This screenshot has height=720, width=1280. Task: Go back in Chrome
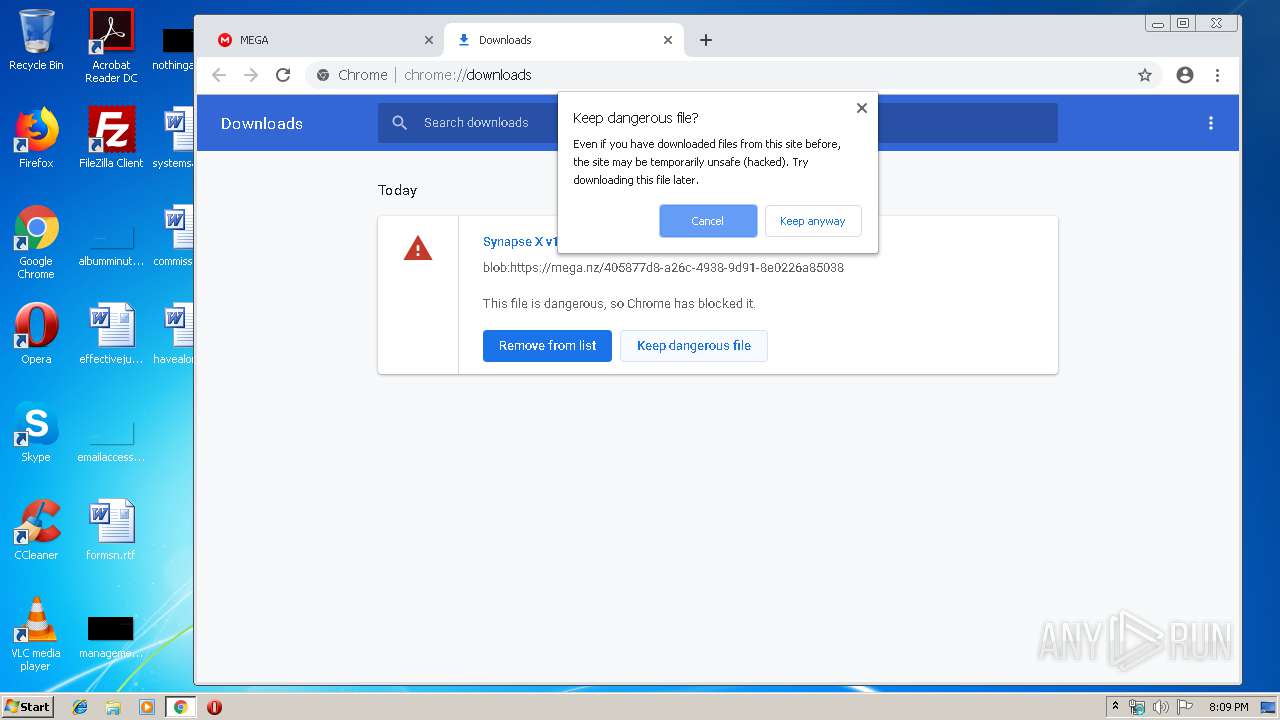pyautogui.click(x=219, y=75)
